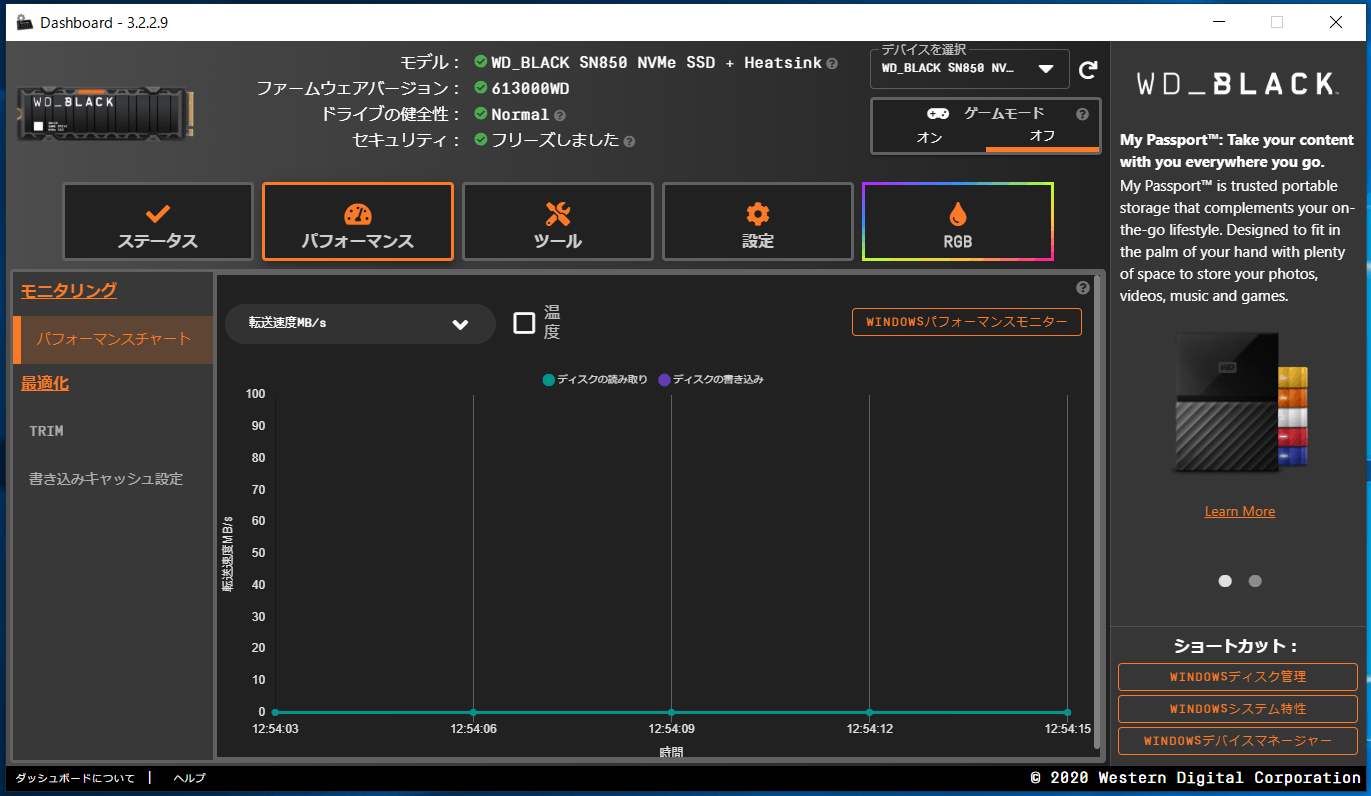Click help icon beside drive health Normal
This screenshot has height=796, width=1371.
pyautogui.click(x=559, y=115)
